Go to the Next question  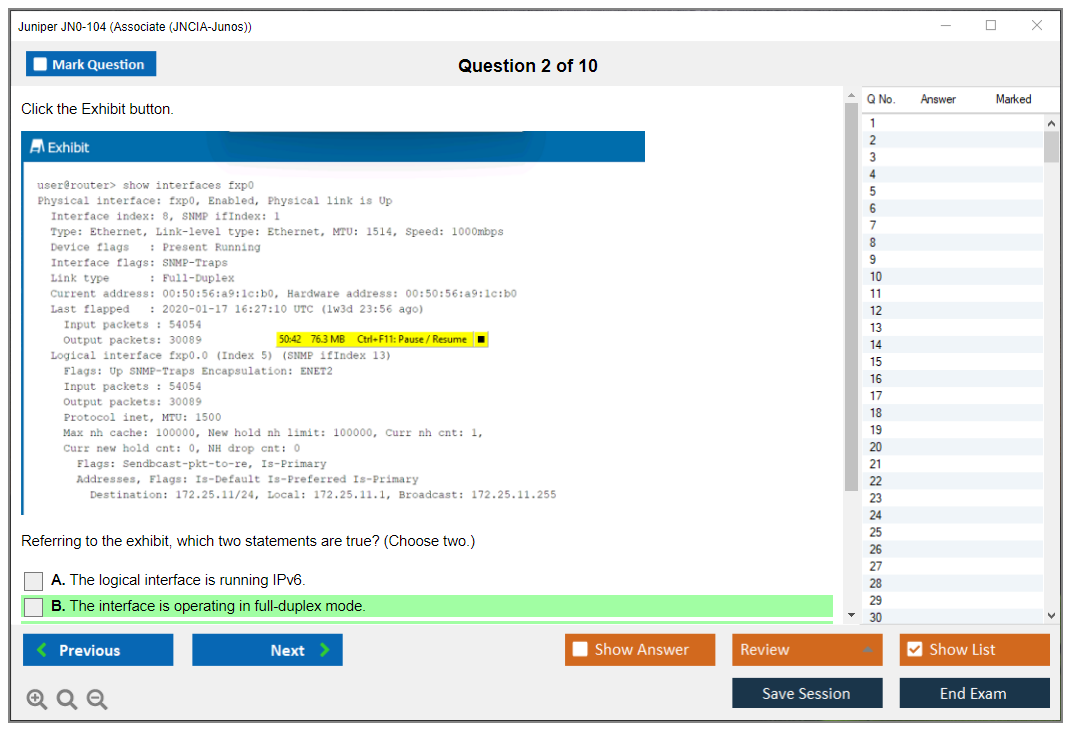click(267, 650)
